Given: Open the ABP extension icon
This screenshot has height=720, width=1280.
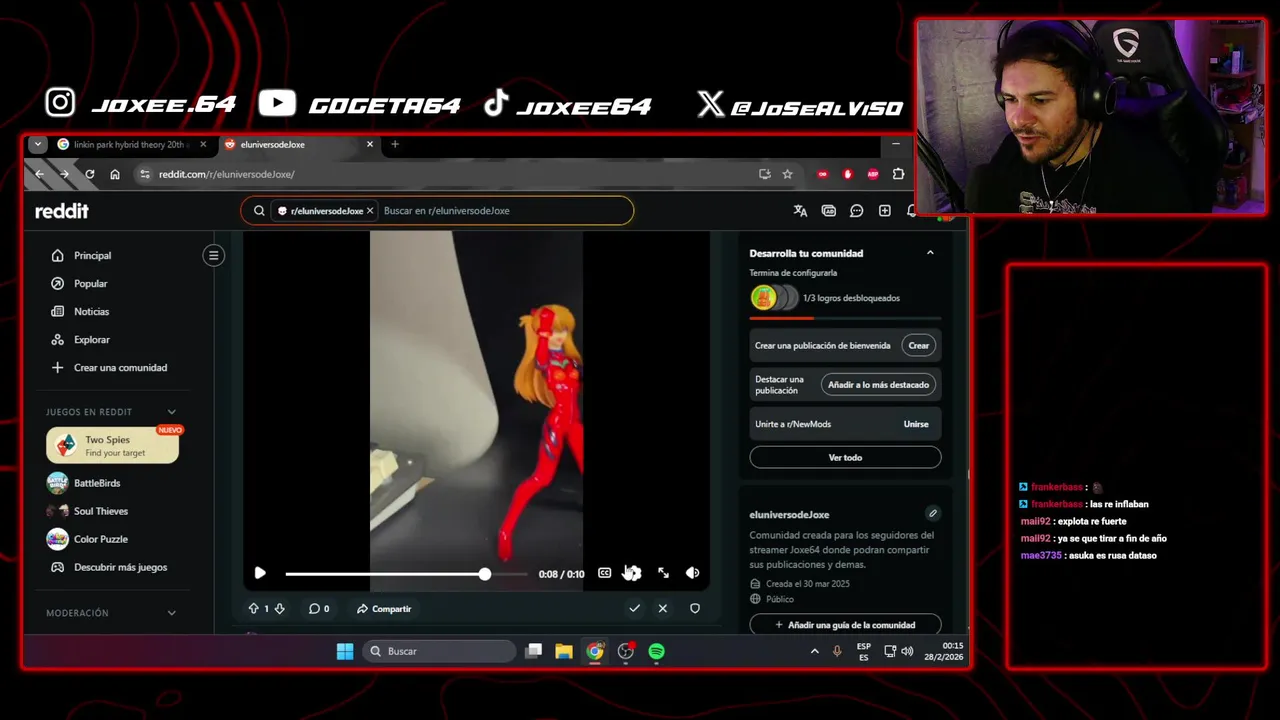Looking at the screenshot, I should pos(873,174).
